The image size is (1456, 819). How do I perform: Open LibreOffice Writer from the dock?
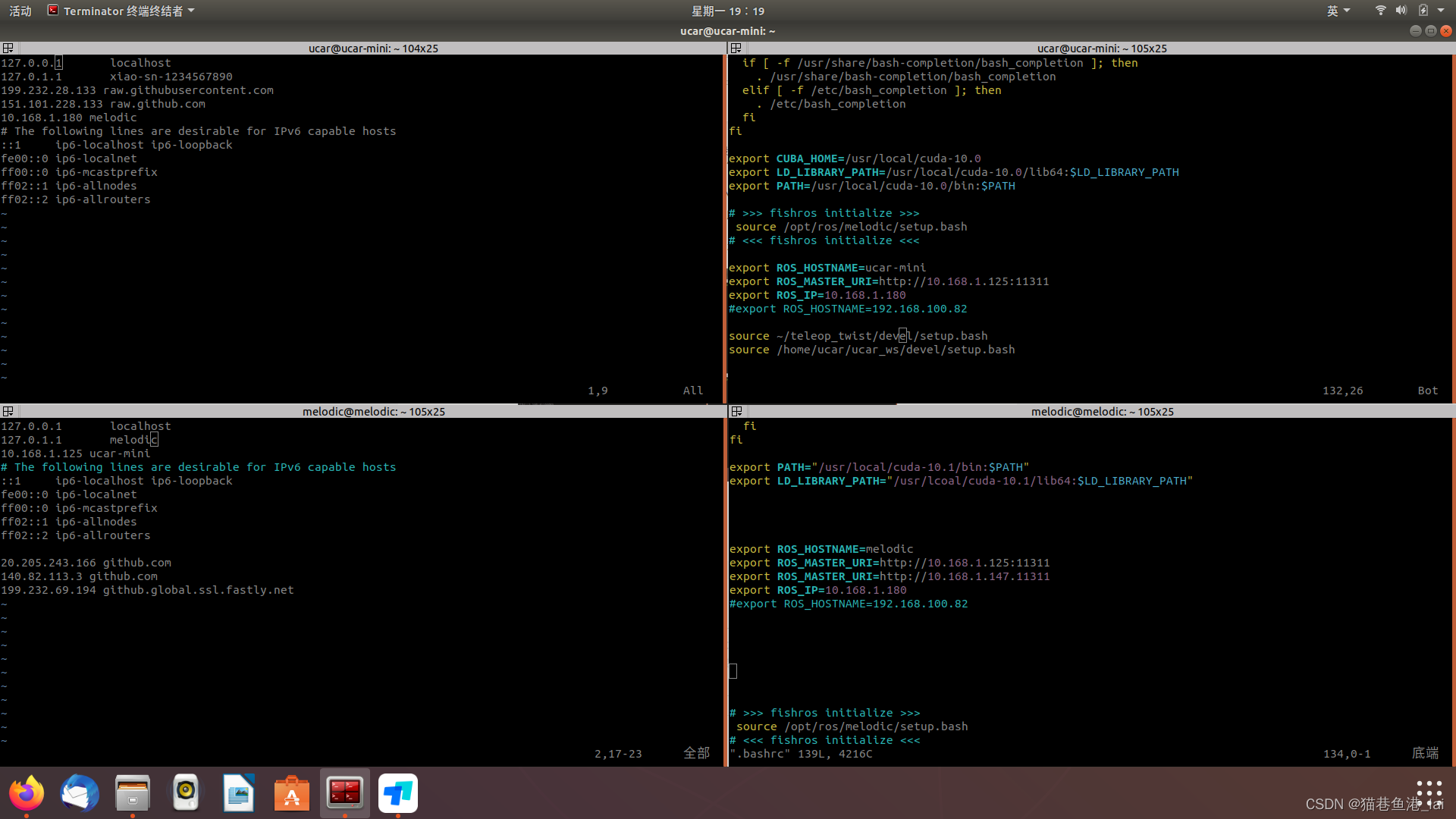(x=239, y=793)
